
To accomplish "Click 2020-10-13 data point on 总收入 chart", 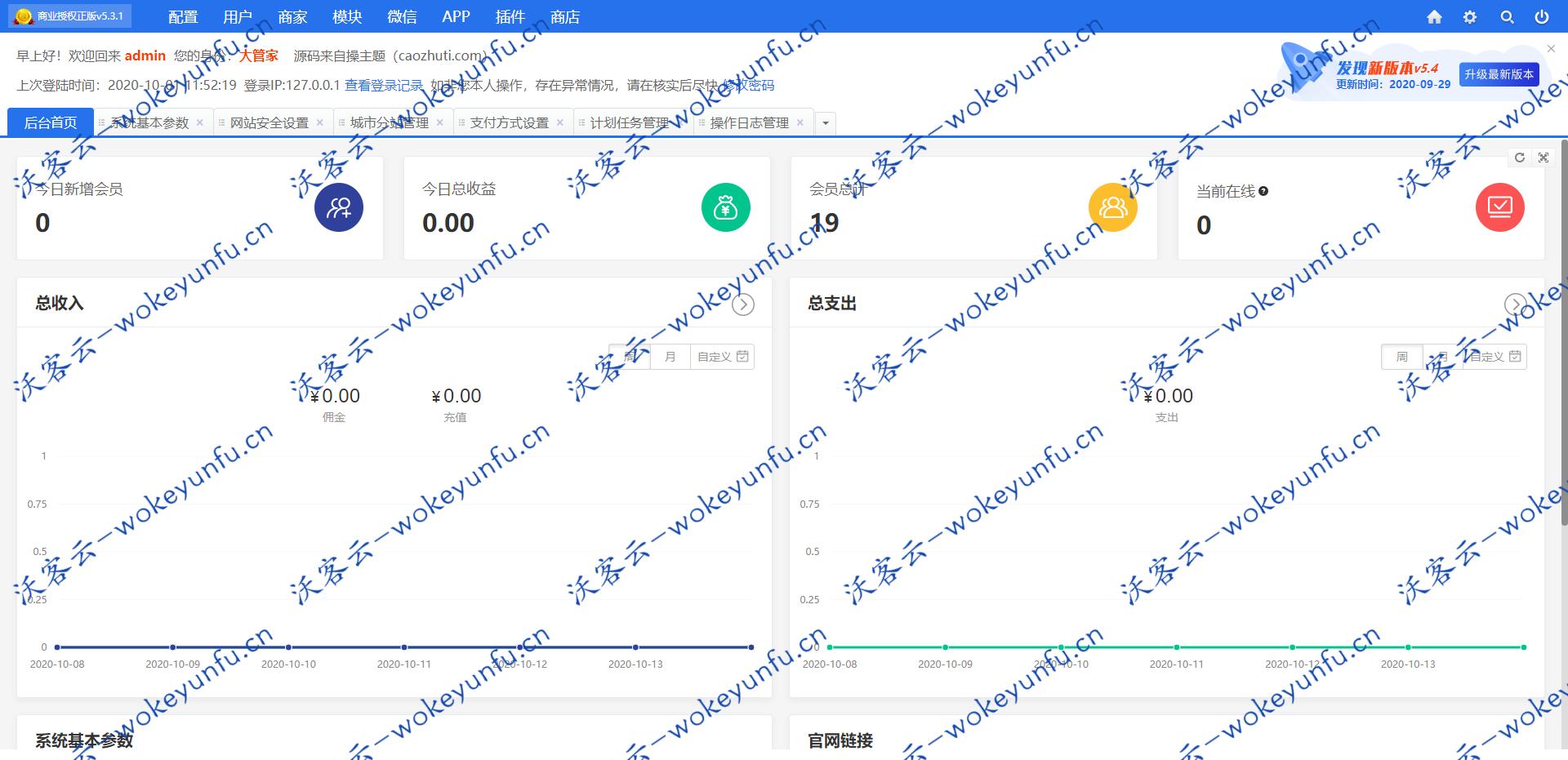I will (635, 647).
